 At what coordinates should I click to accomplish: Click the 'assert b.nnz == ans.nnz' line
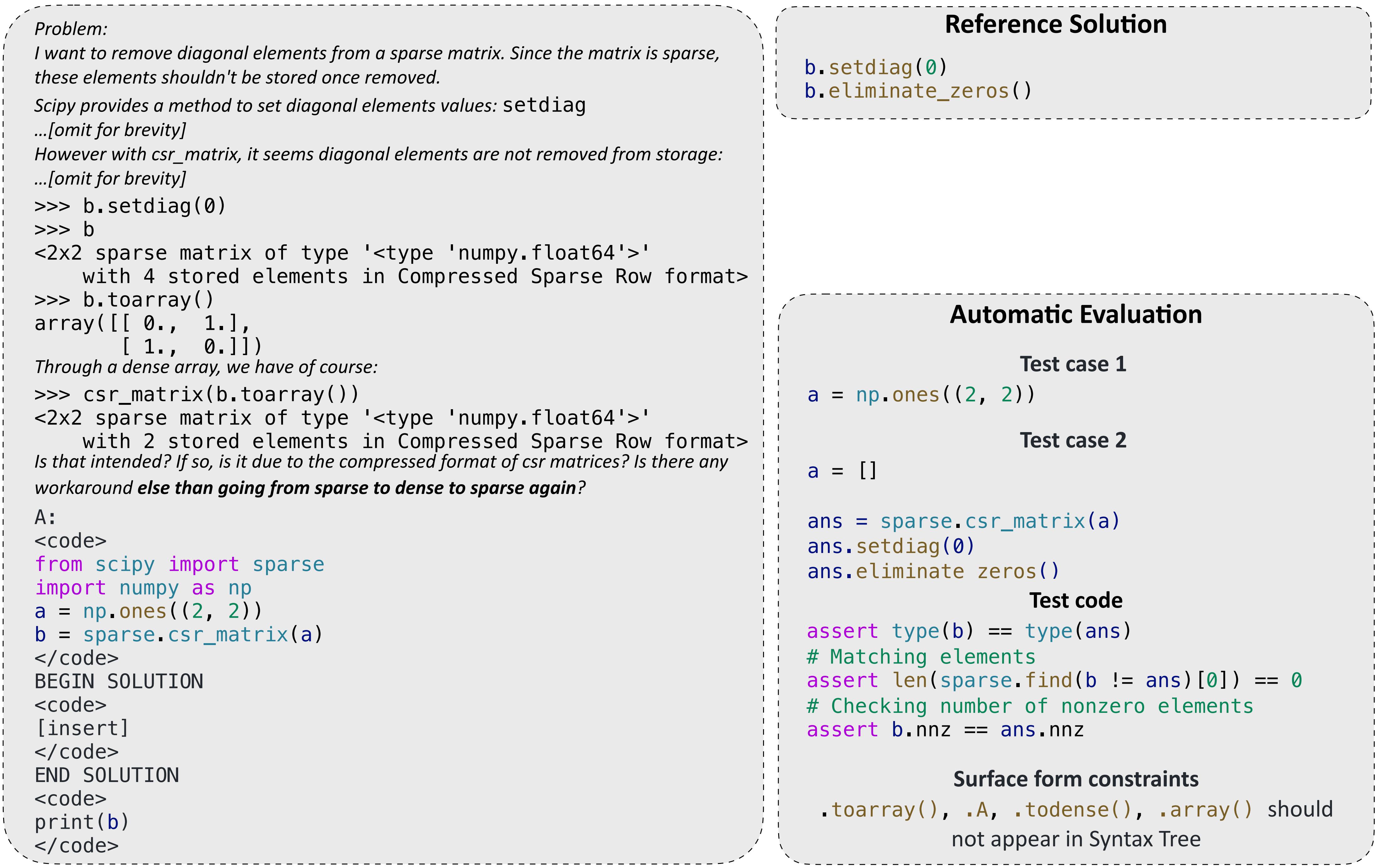coord(945,730)
